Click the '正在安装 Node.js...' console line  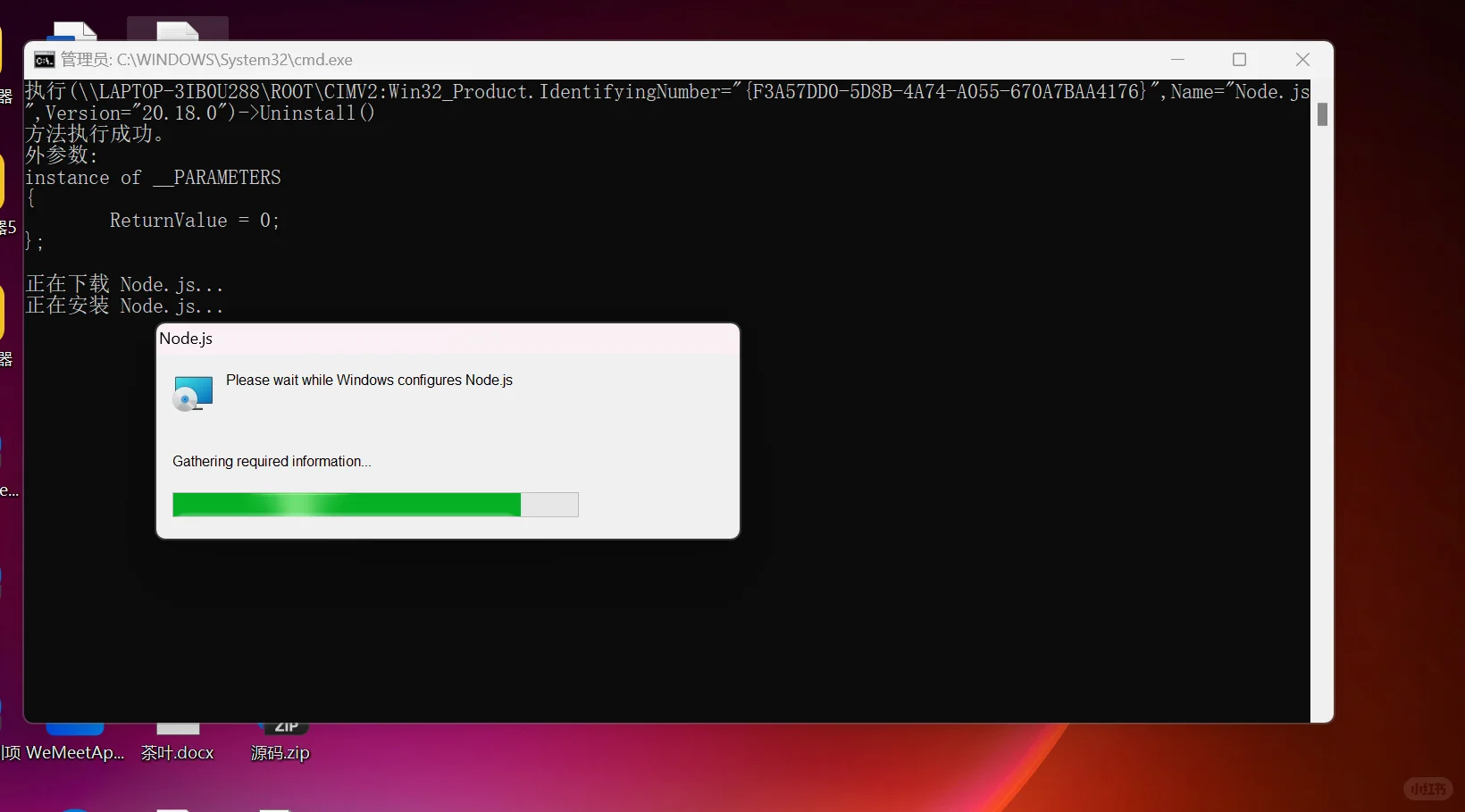click(x=124, y=306)
